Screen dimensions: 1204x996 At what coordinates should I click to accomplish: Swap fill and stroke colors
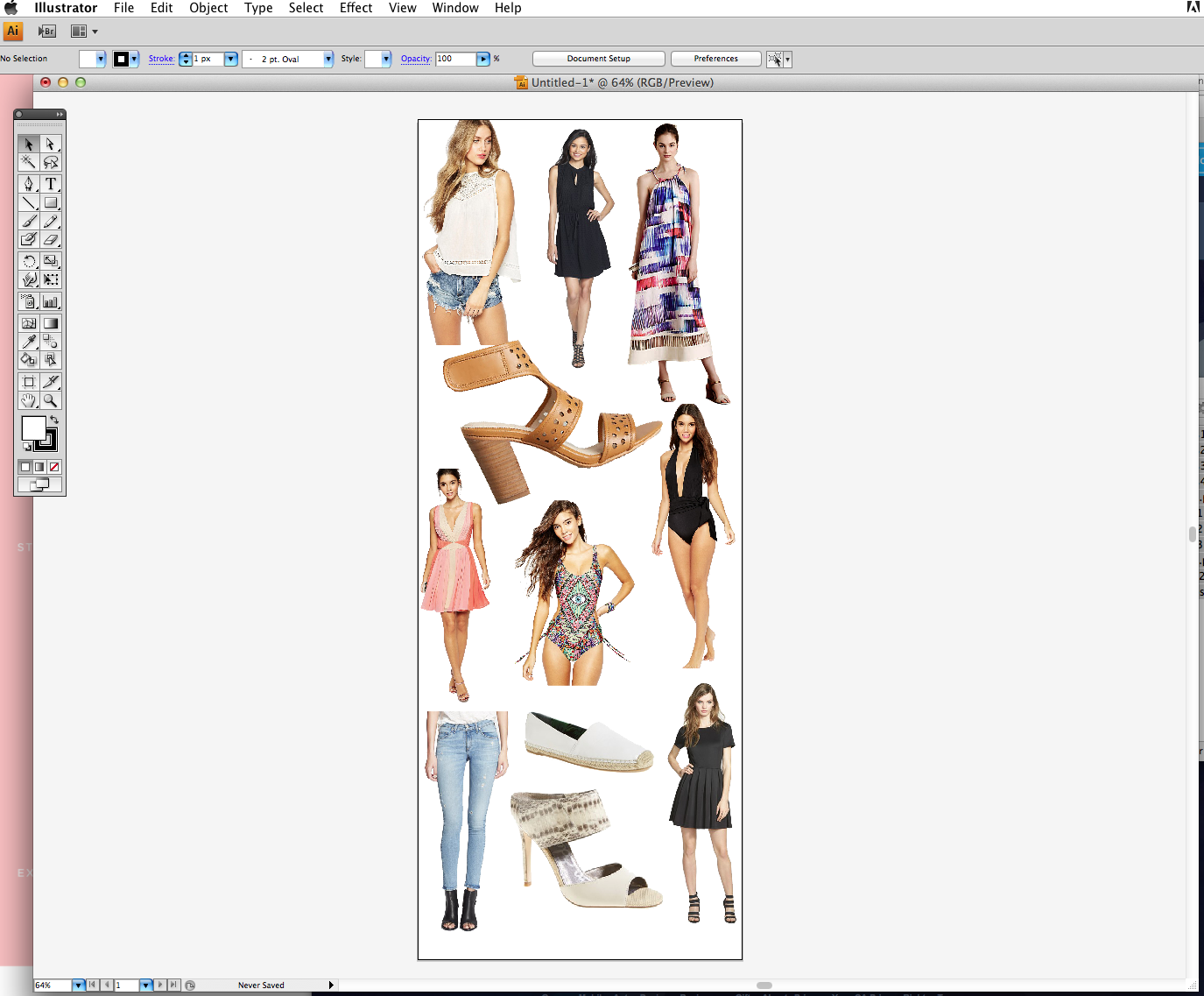(54, 420)
